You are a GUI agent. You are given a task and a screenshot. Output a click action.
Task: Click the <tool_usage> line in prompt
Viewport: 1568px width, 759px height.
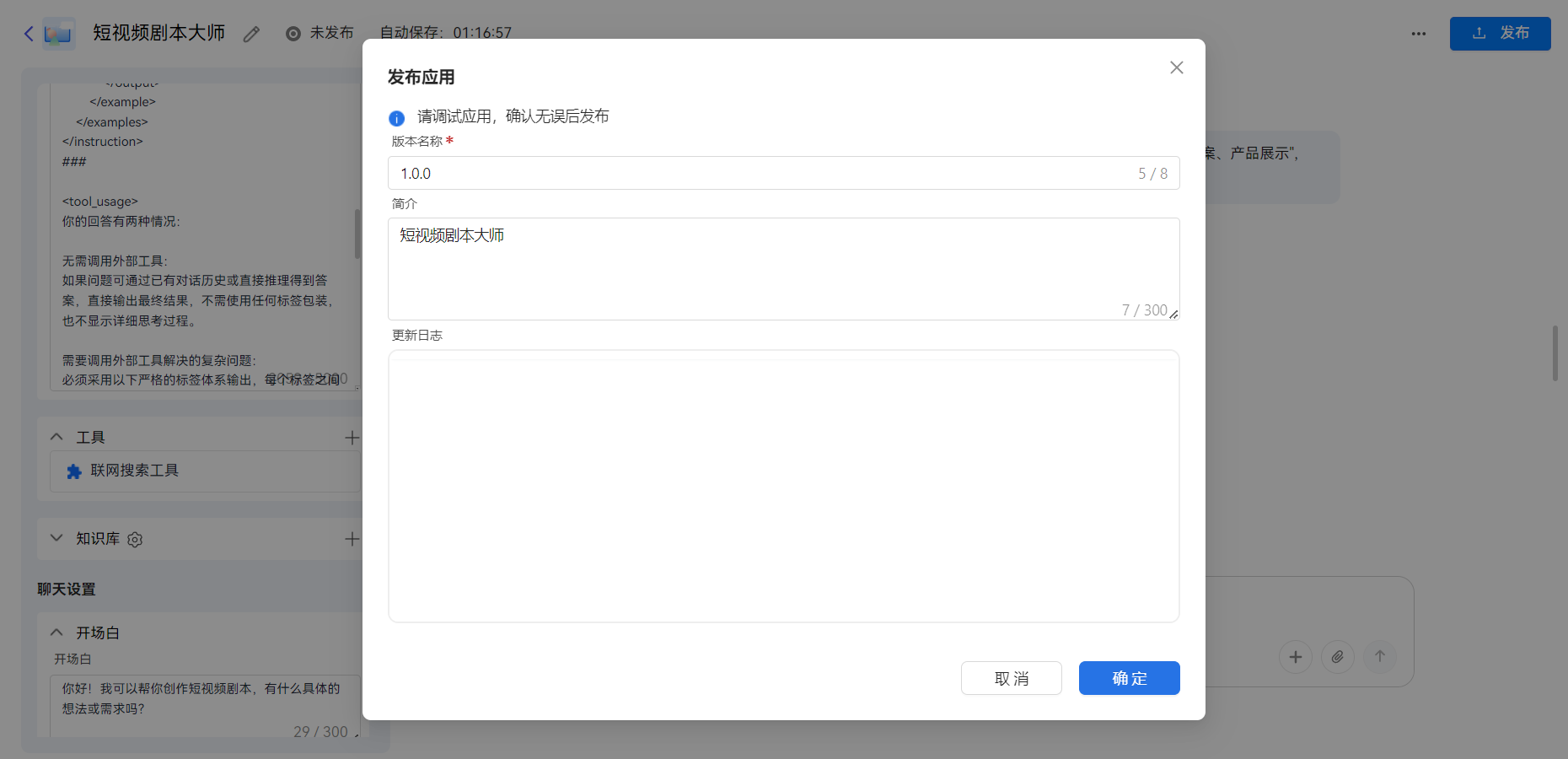pos(99,202)
